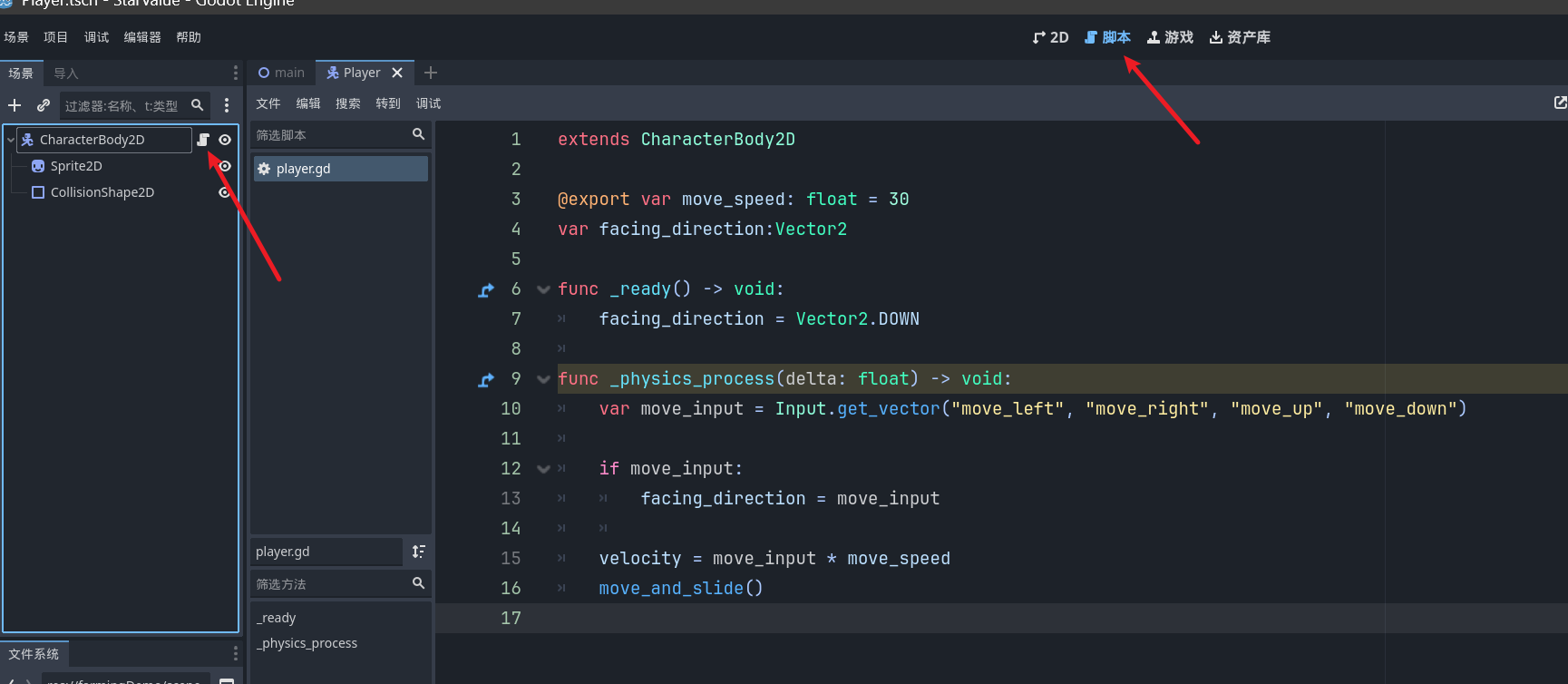Screen dimensions: 1568x684
Task: Add a new scene tab
Action: click(x=431, y=73)
